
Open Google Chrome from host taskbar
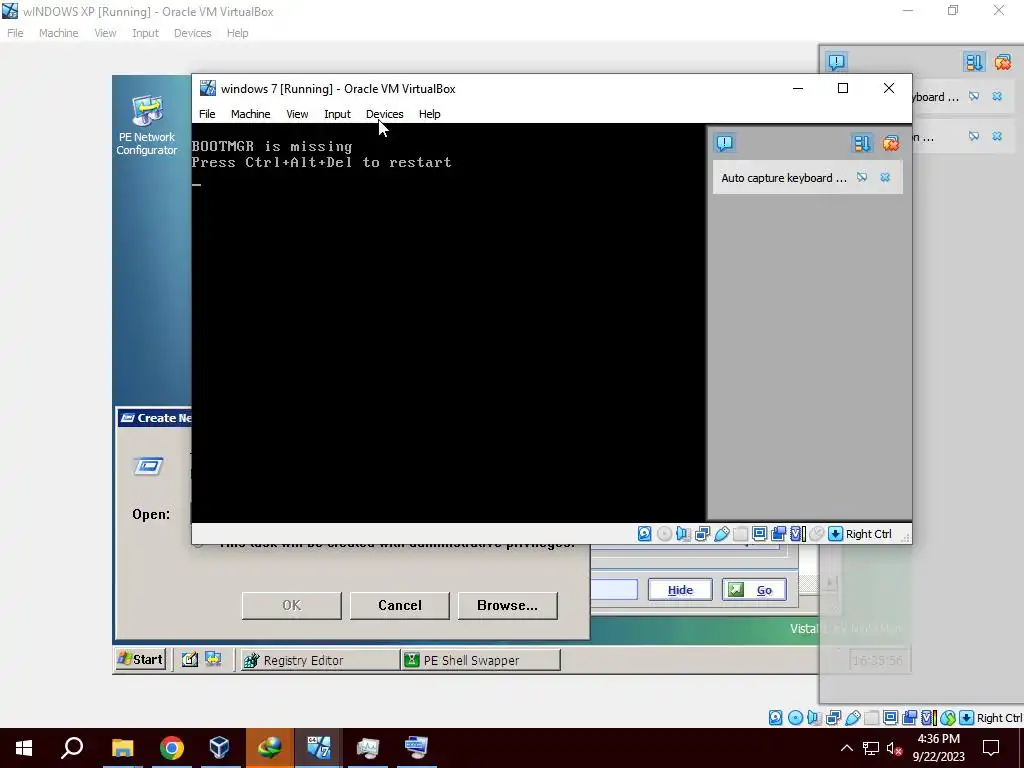(172, 748)
